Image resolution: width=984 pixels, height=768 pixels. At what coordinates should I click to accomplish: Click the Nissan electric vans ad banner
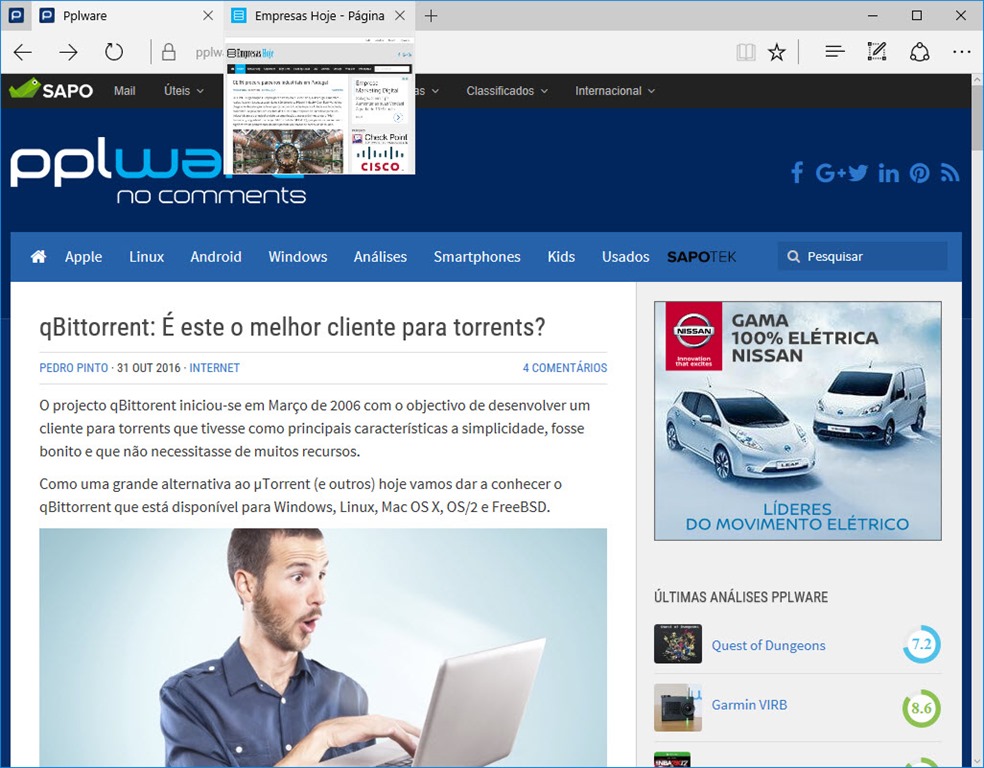click(797, 420)
